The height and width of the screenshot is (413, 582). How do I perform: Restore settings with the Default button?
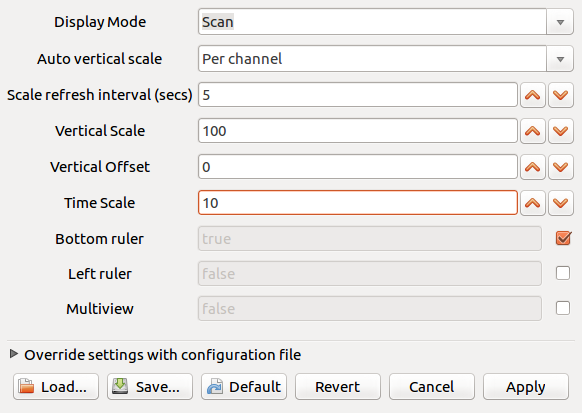pyautogui.click(x=244, y=387)
